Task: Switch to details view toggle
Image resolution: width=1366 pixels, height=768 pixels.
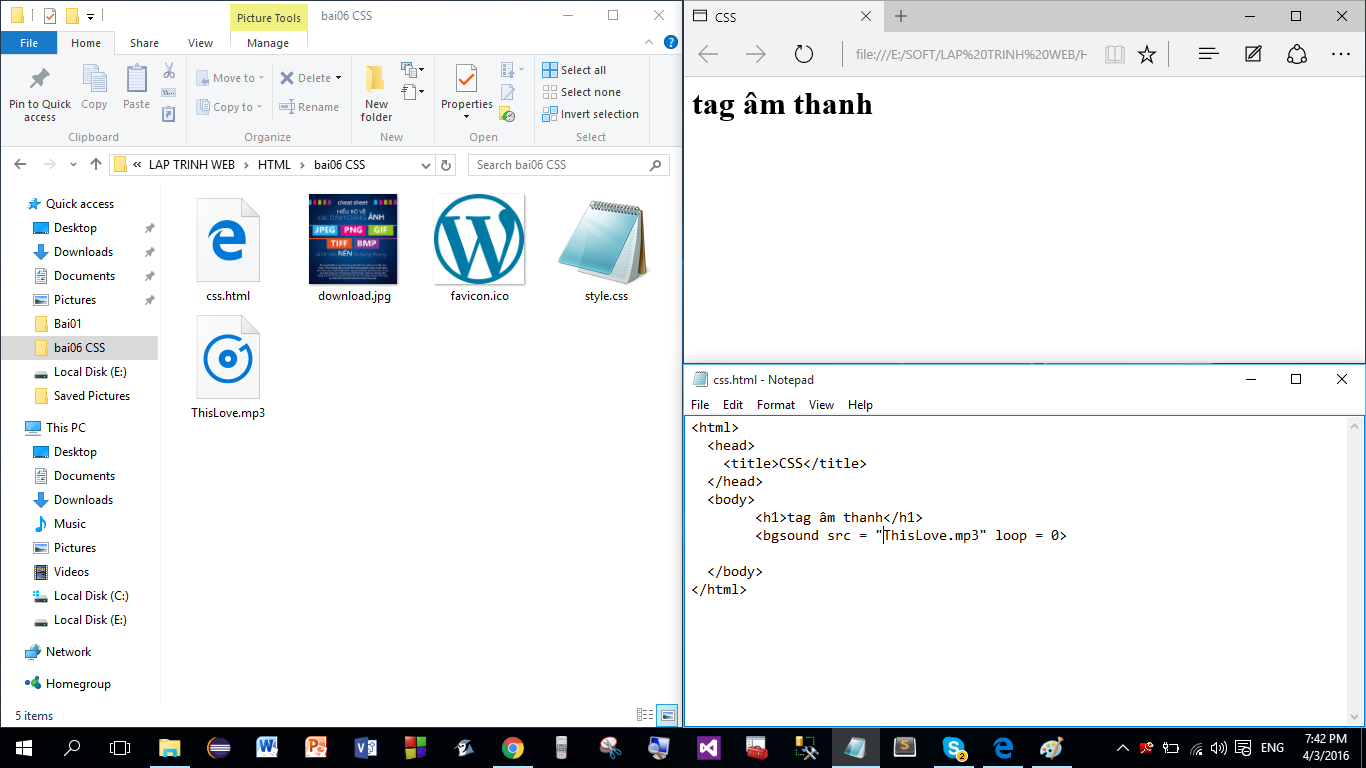Action: (x=645, y=715)
